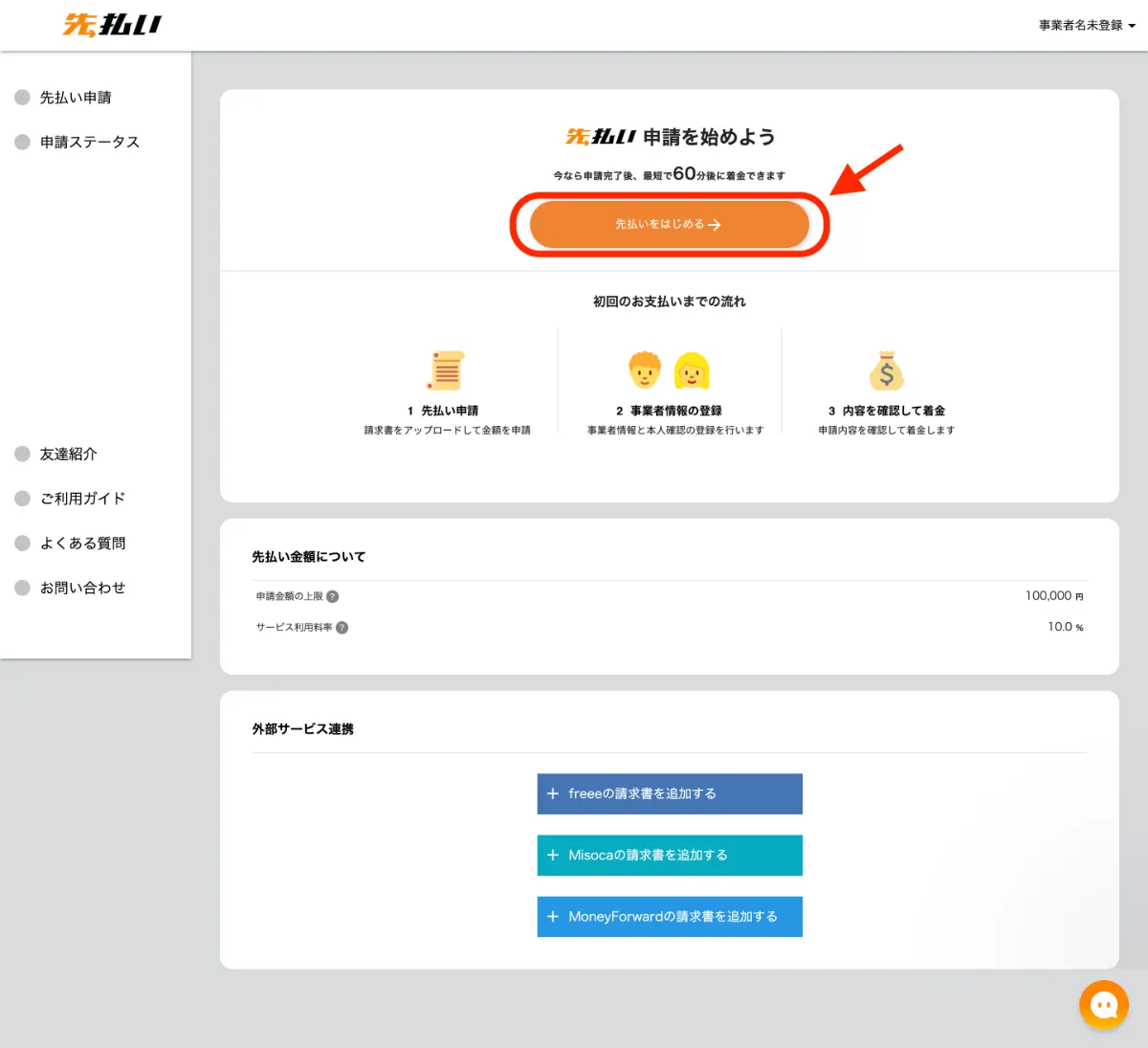Click the 100,000 円 limit value

[x=1054, y=596]
